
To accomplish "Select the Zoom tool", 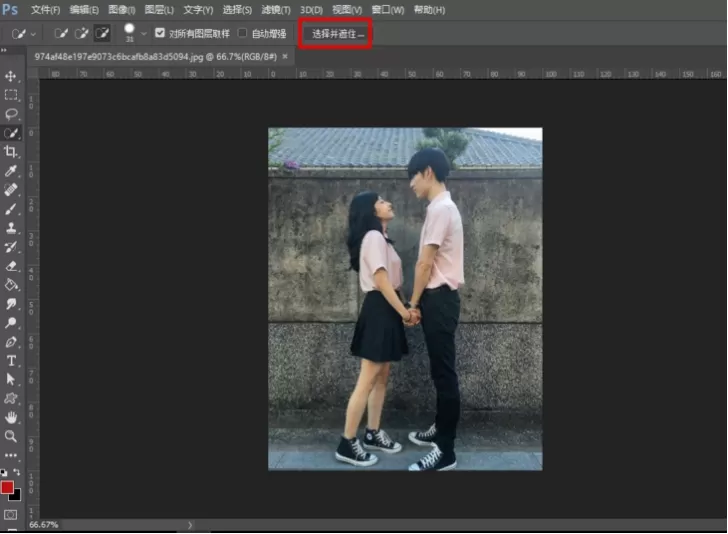I will [11, 436].
